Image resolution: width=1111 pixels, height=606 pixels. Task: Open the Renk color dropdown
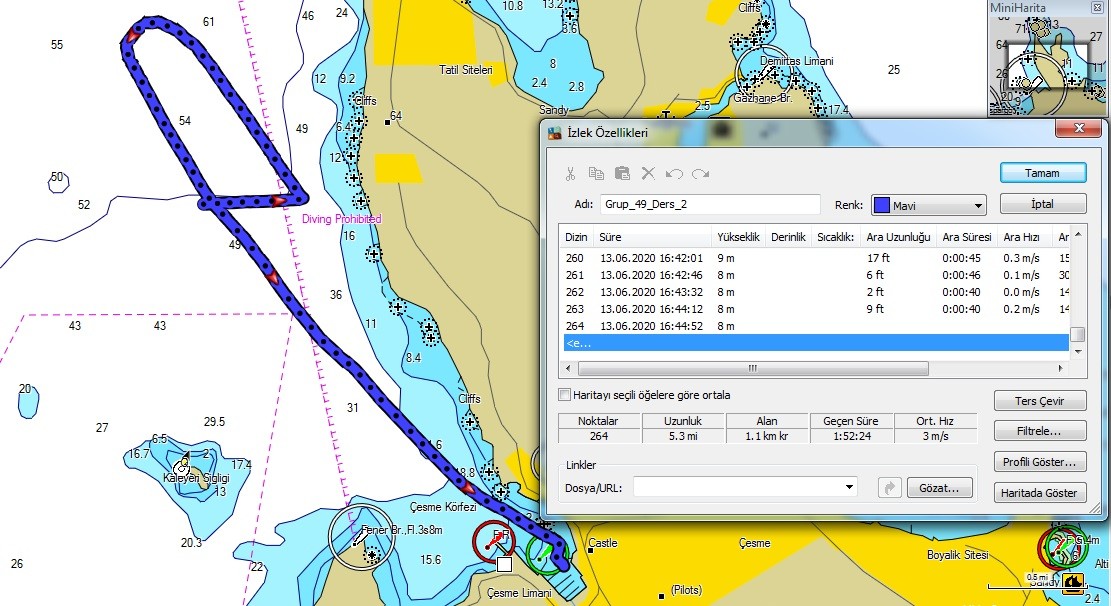(x=978, y=206)
